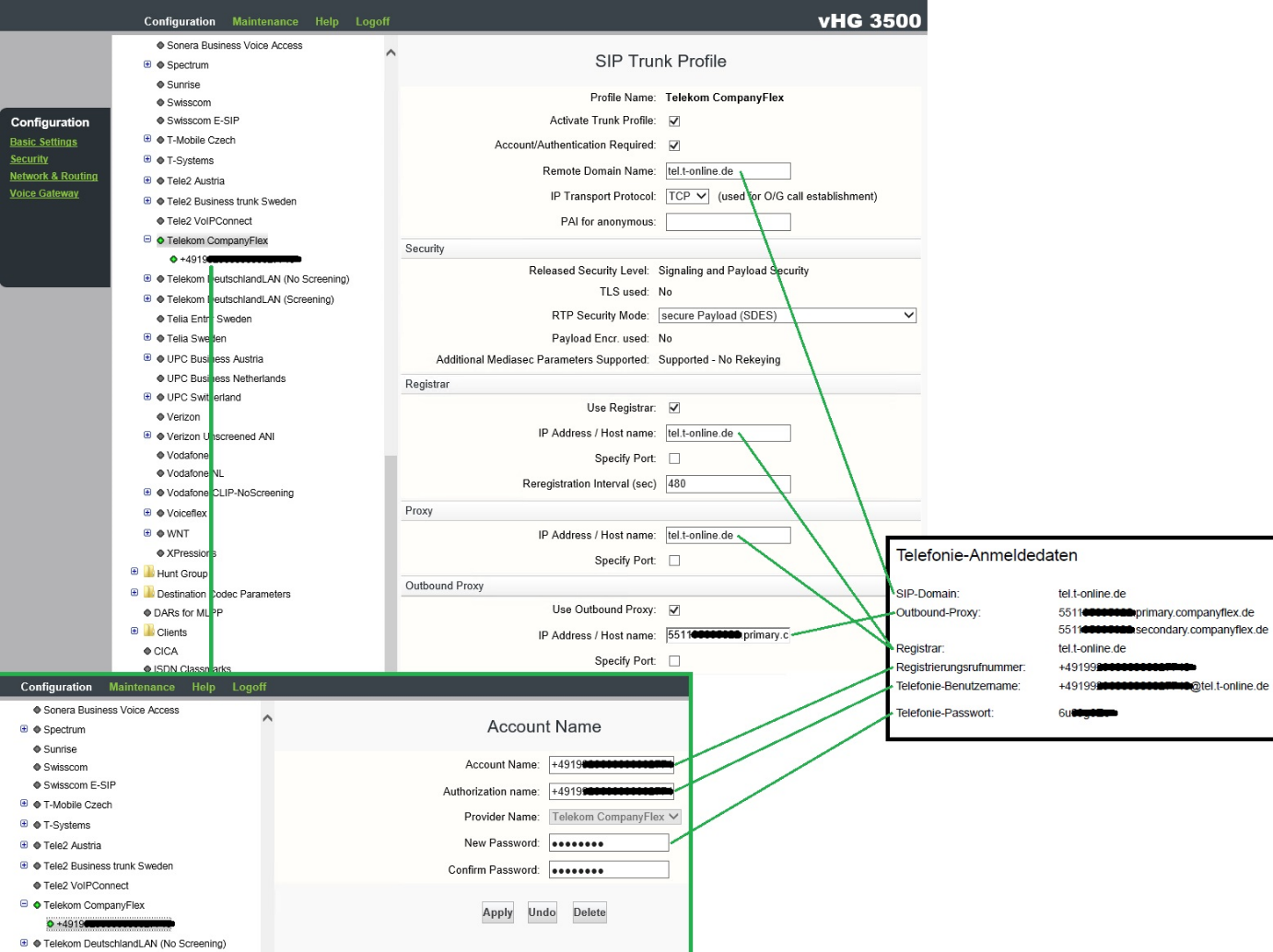Select Verizon in the provider tree
Image resolution: width=1273 pixels, height=952 pixels.
[183, 417]
